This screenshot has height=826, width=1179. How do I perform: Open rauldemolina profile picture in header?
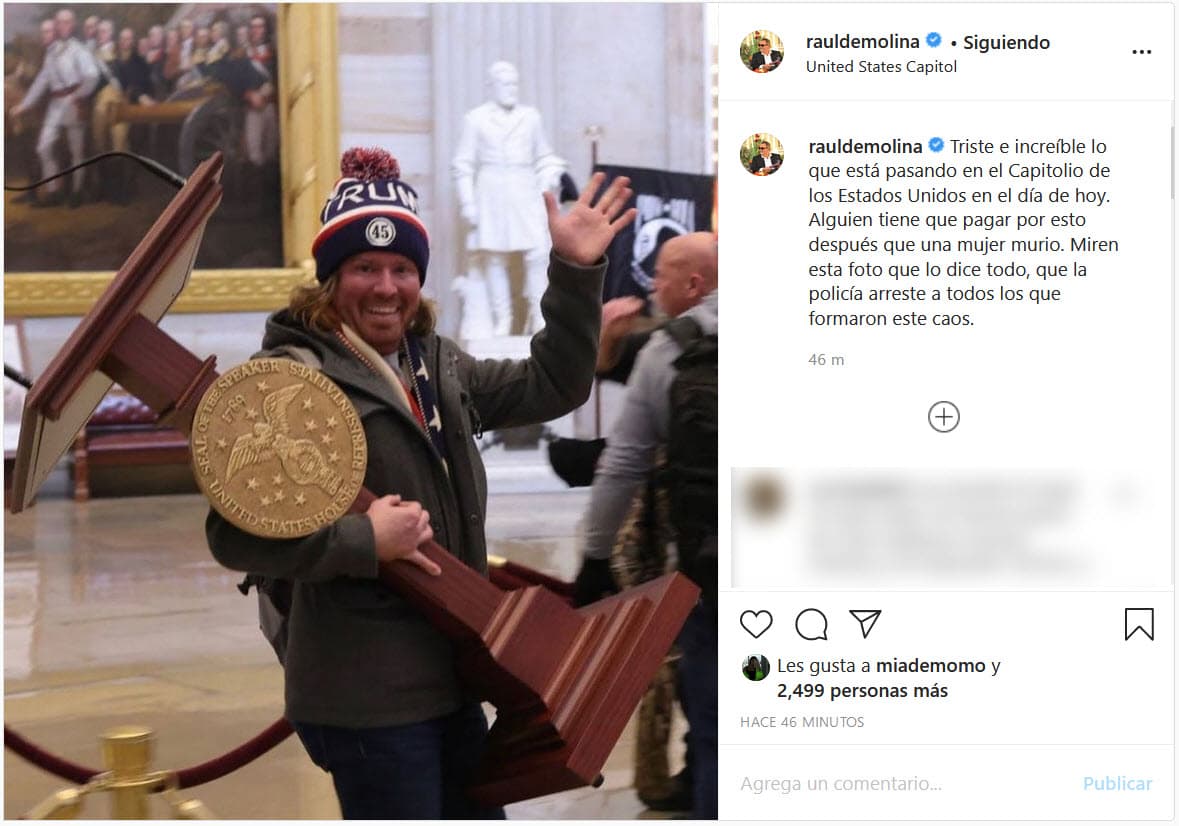click(762, 51)
